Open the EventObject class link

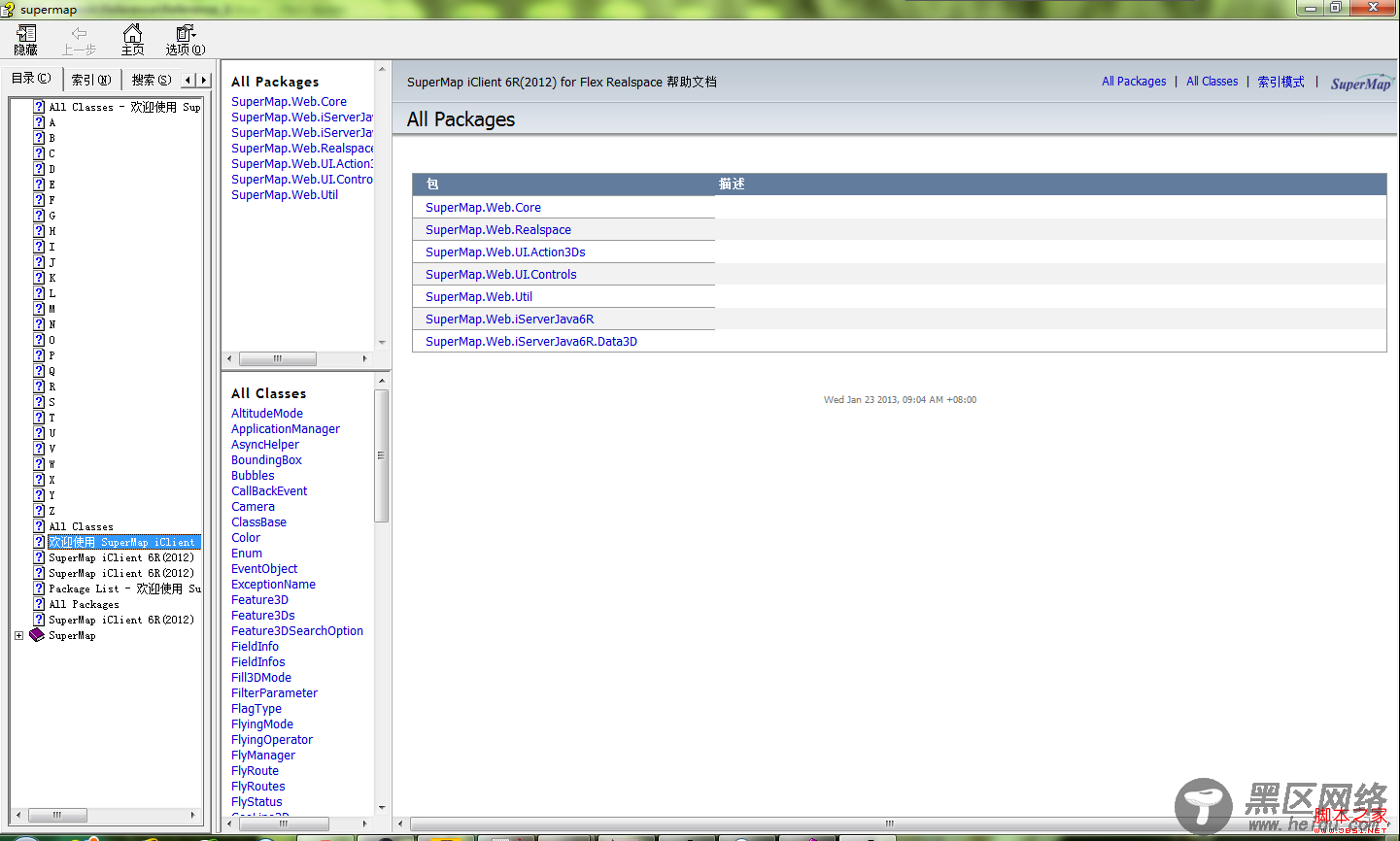tap(264, 569)
